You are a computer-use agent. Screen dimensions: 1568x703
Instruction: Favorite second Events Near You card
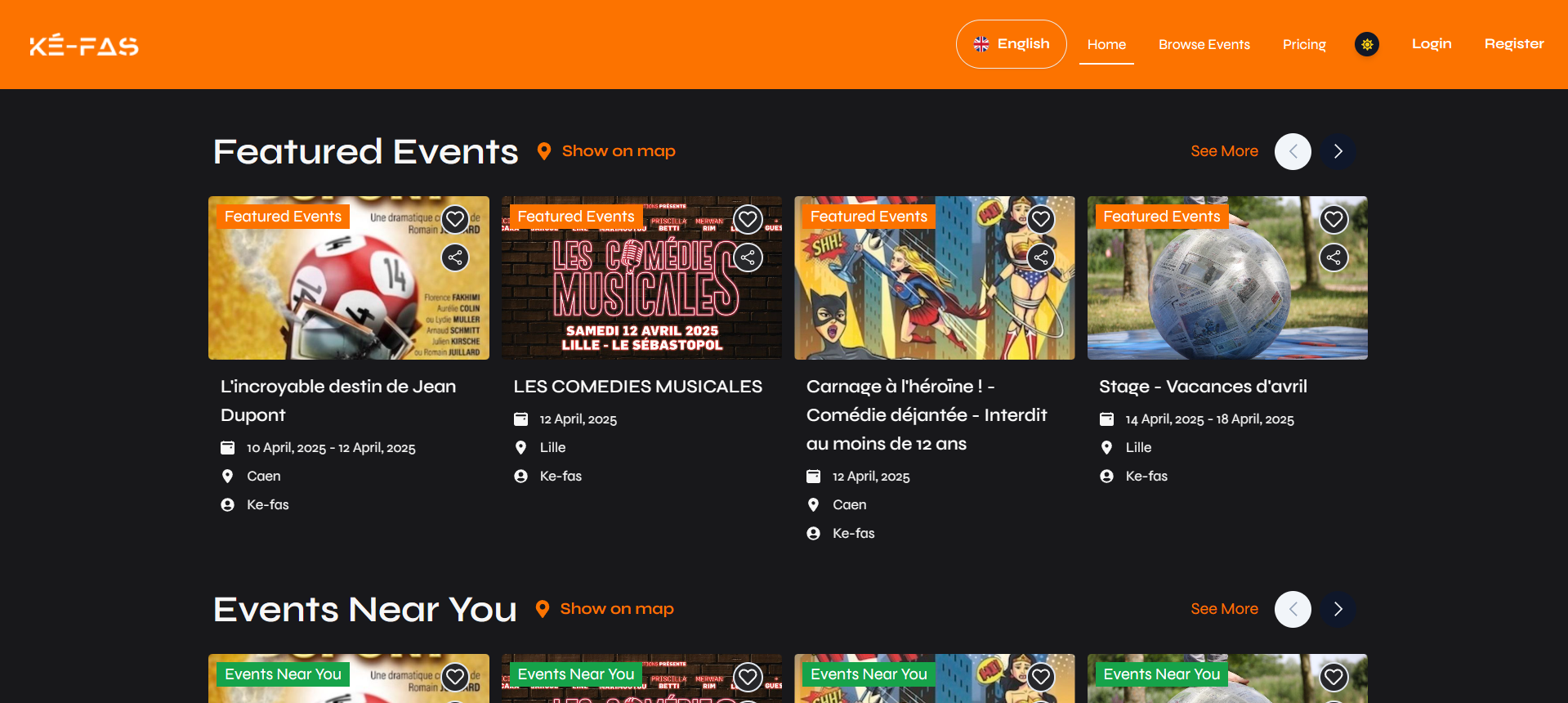[x=748, y=676]
